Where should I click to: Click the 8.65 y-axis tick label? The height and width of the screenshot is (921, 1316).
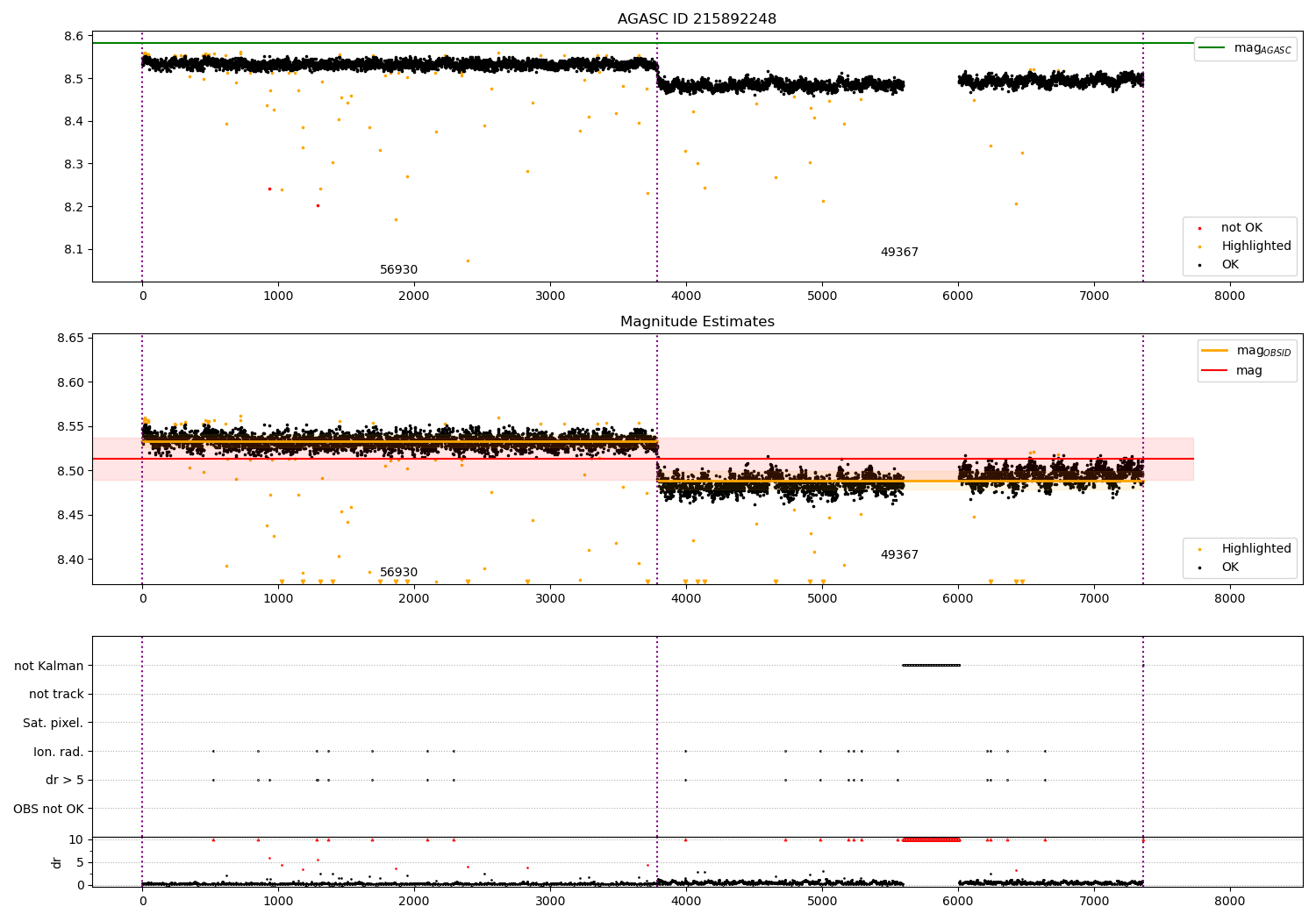[x=70, y=339]
